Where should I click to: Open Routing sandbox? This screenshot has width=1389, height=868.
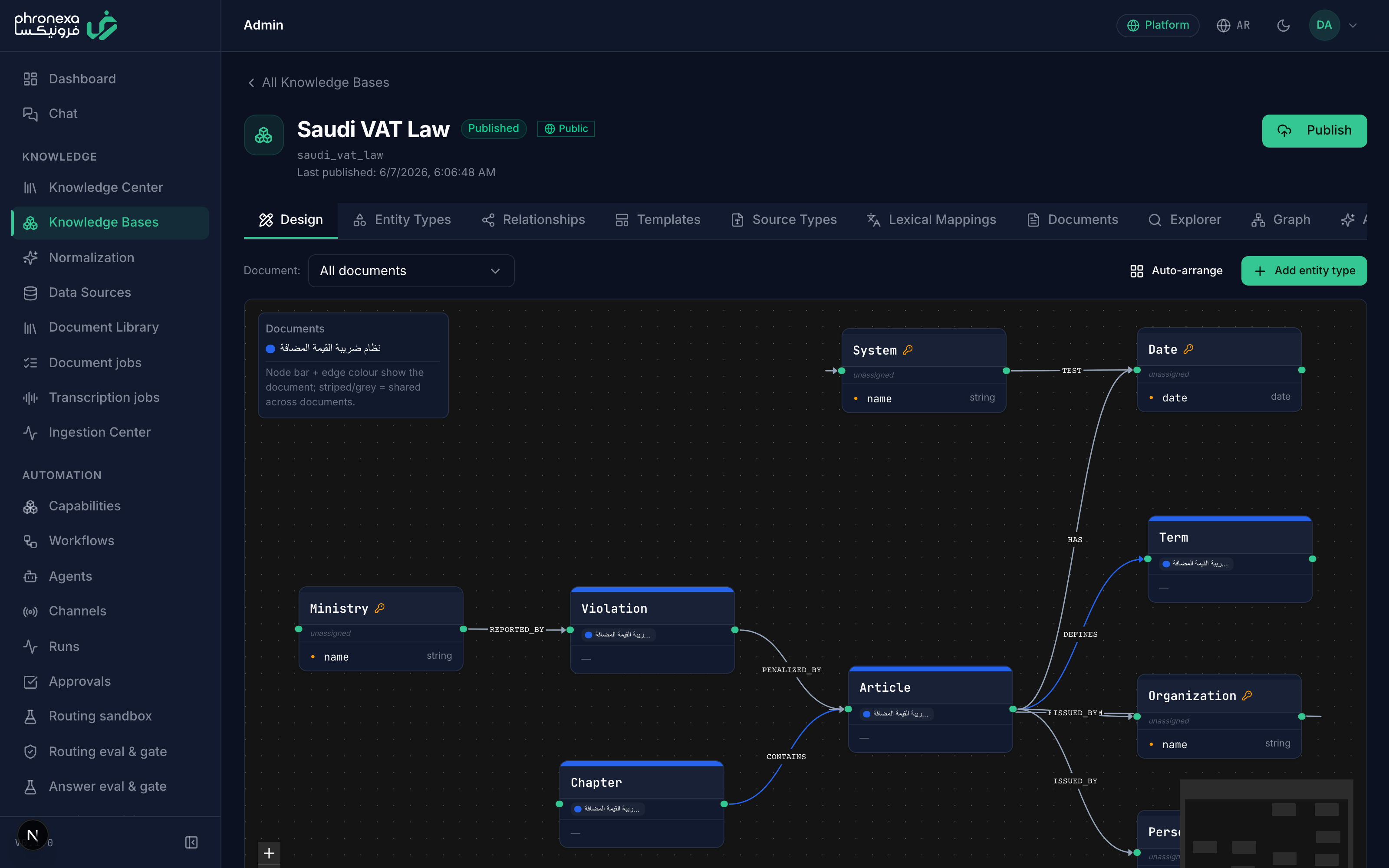(x=110, y=716)
